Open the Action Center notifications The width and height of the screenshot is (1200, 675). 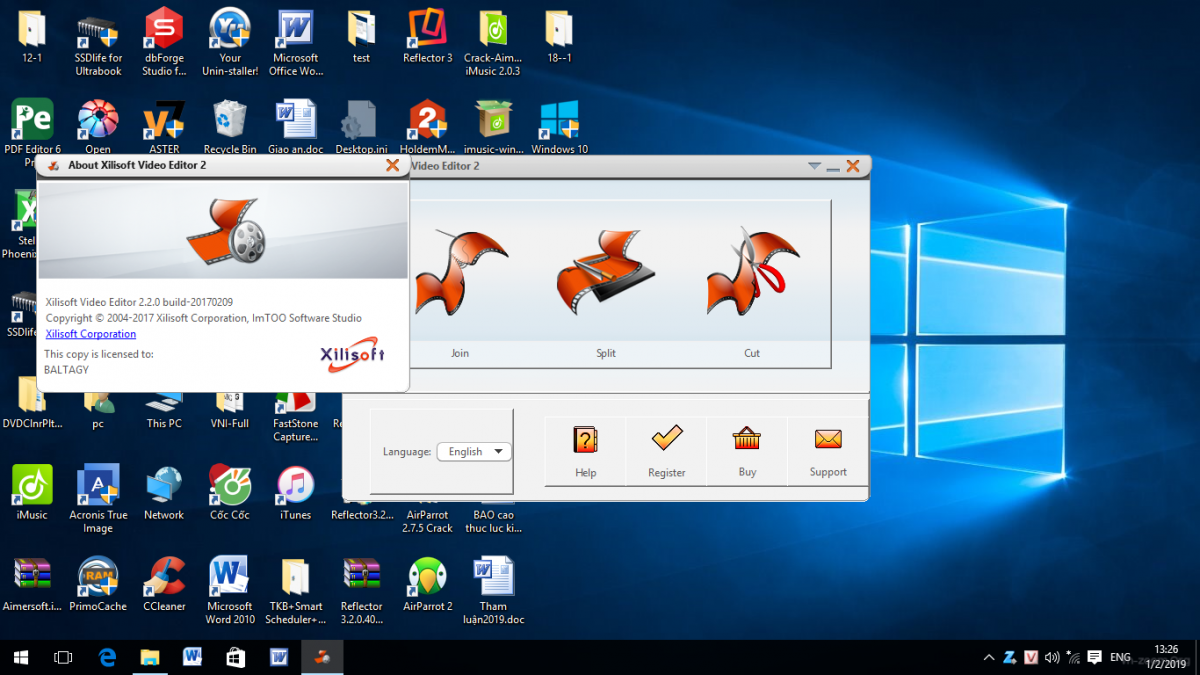1095,657
